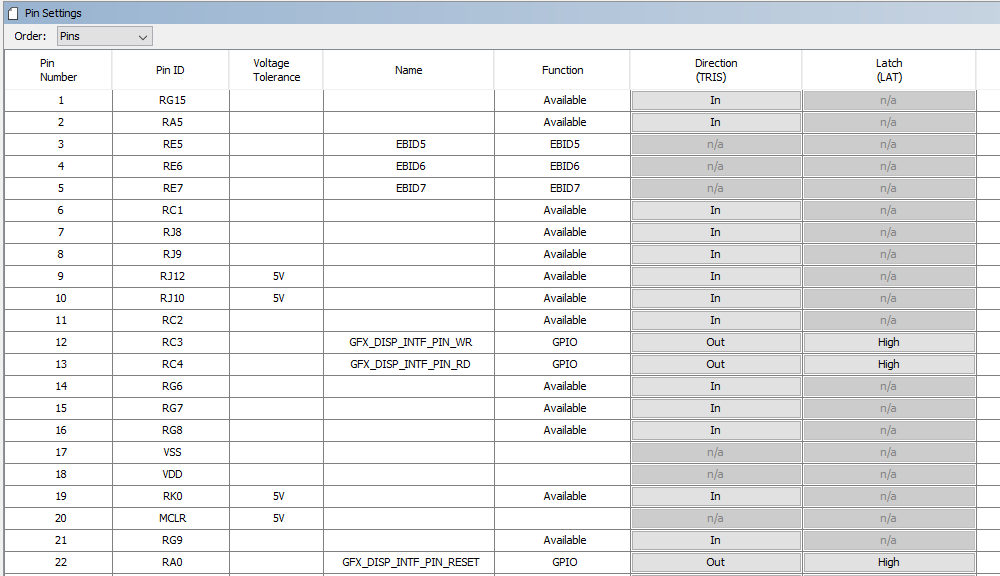The image size is (1000, 576).
Task: Toggle Direction In for pin 14 RG6
Action: click(716, 387)
